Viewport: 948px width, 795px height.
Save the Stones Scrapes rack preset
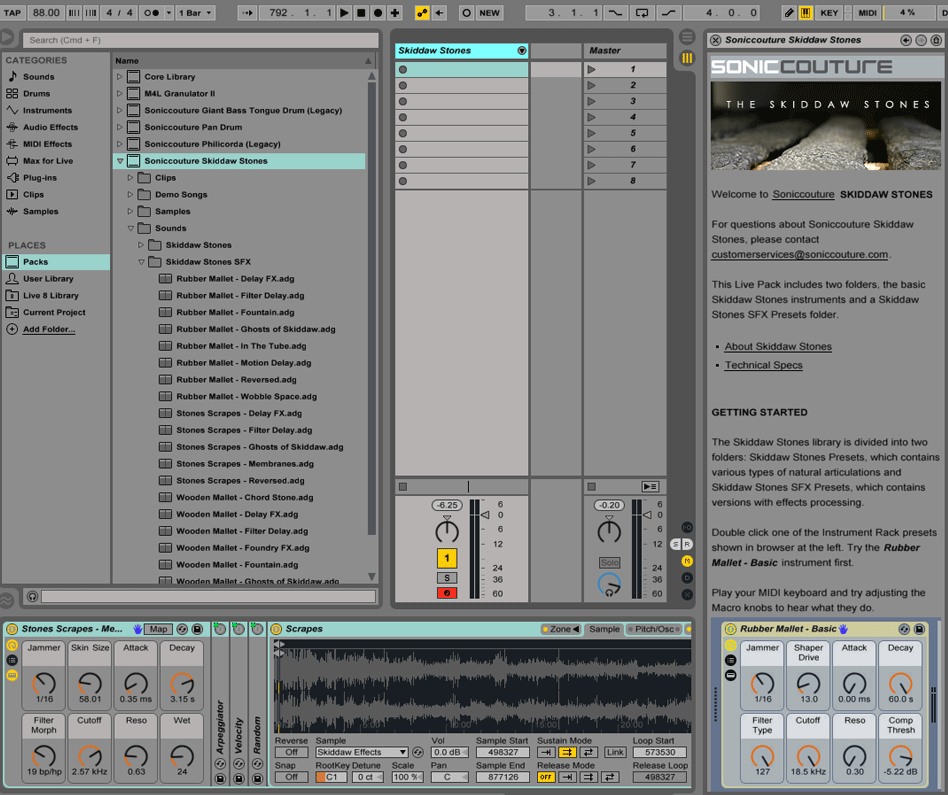click(x=197, y=629)
